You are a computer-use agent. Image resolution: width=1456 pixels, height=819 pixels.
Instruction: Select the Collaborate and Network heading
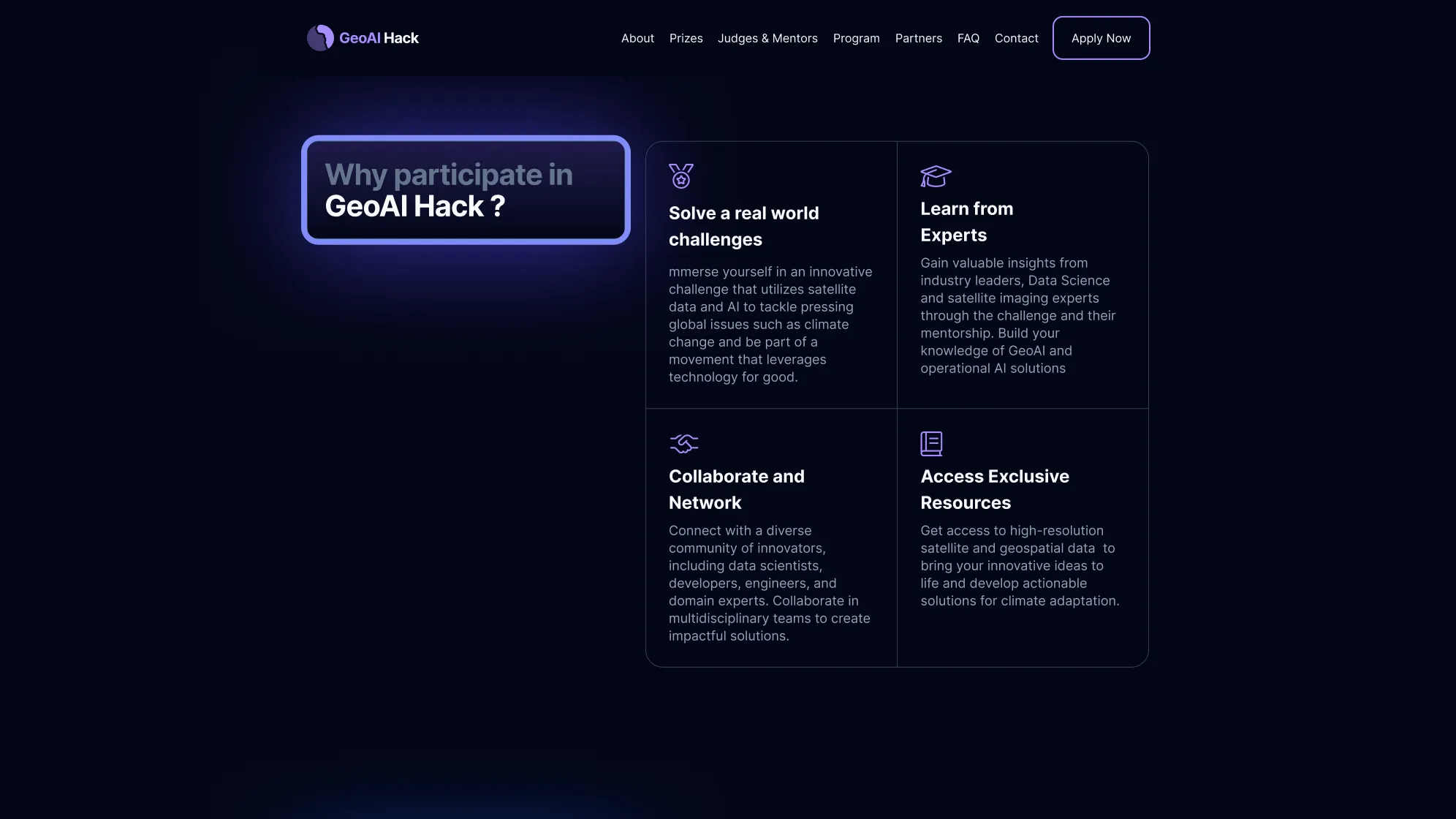tap(736, 489)
